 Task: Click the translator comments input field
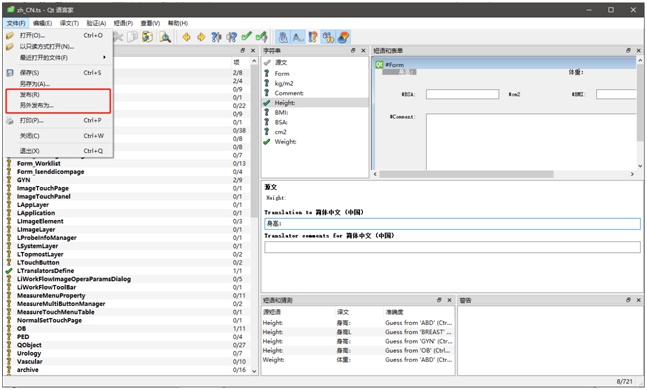pyautogui.click(x=452, y=247)
